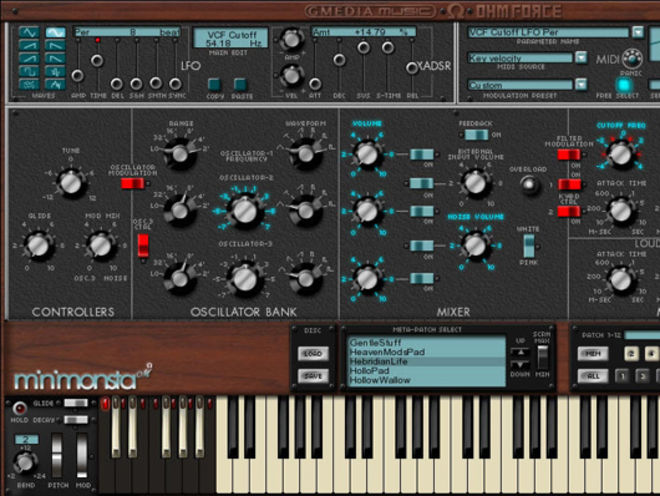660x496 pixels.
Task: Click the DISC SAVE button
Action: (313, 376)
